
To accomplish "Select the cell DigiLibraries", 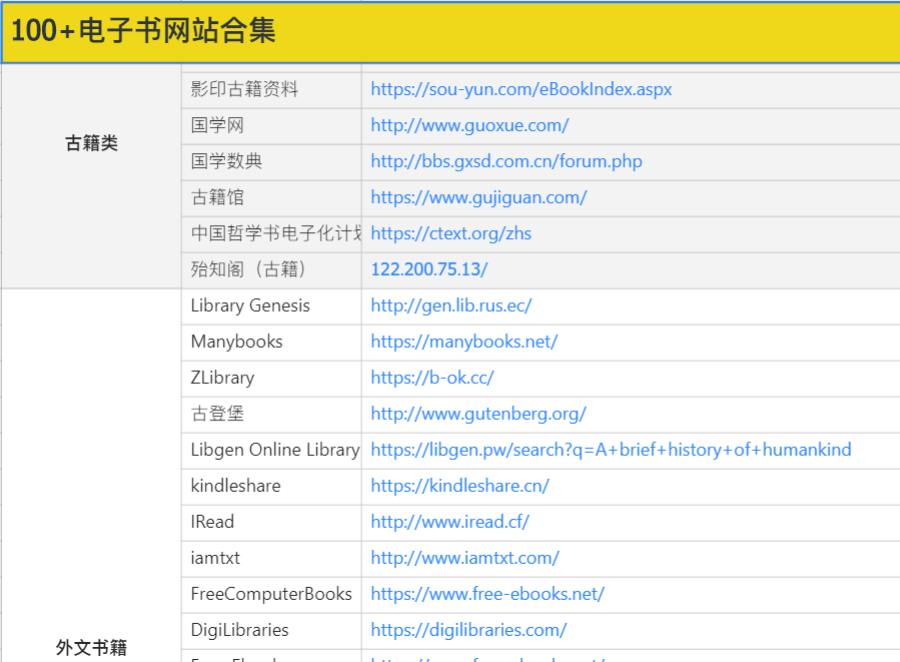I will click(x=271, y=630).
